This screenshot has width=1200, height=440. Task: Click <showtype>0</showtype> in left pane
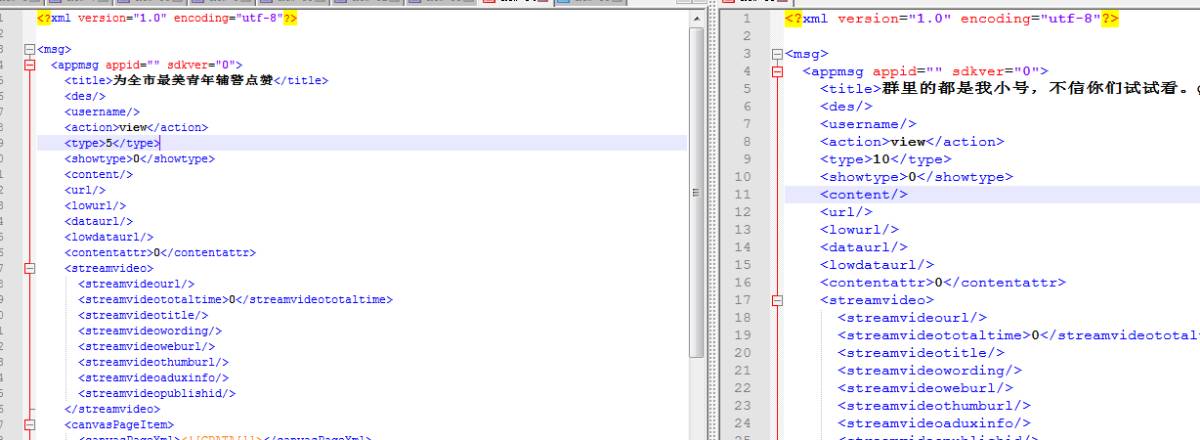139,159
